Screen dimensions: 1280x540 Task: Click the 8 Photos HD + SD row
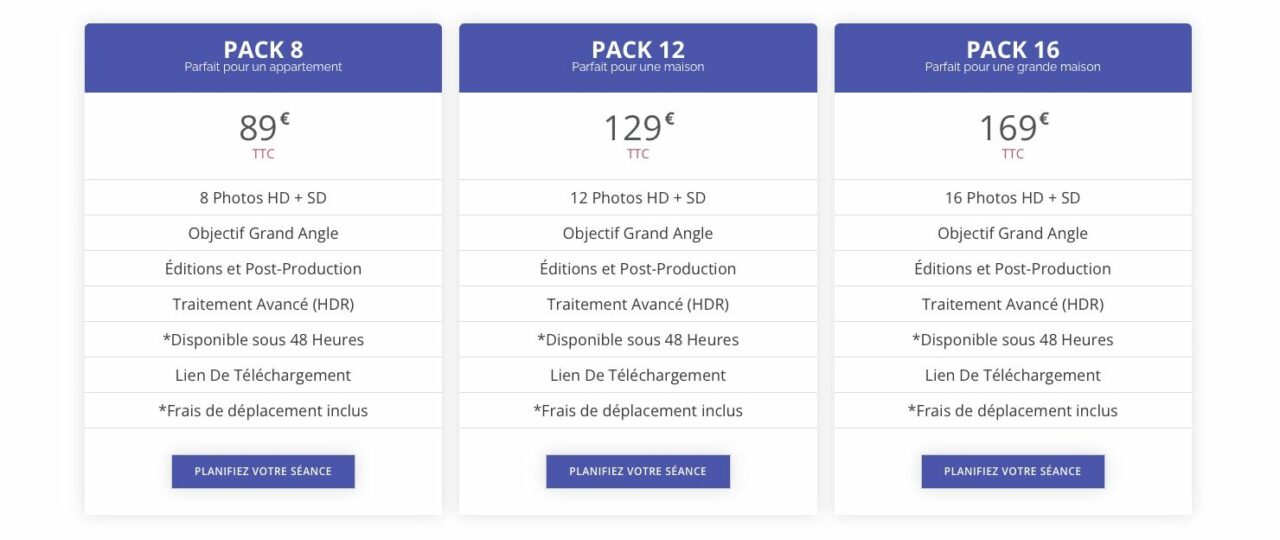263,198
